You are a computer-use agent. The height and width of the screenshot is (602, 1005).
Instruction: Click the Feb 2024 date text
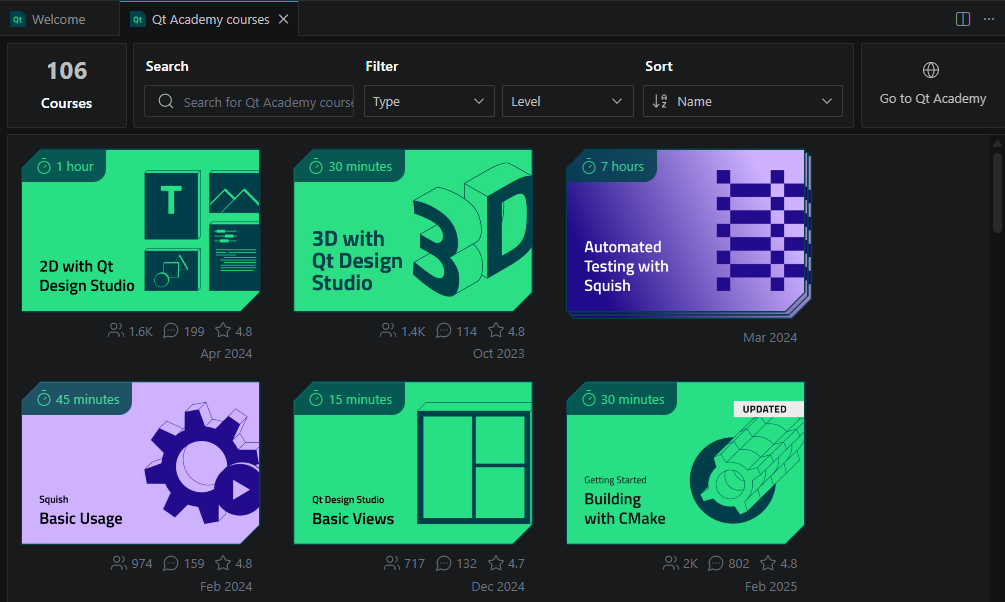(226, 587)
